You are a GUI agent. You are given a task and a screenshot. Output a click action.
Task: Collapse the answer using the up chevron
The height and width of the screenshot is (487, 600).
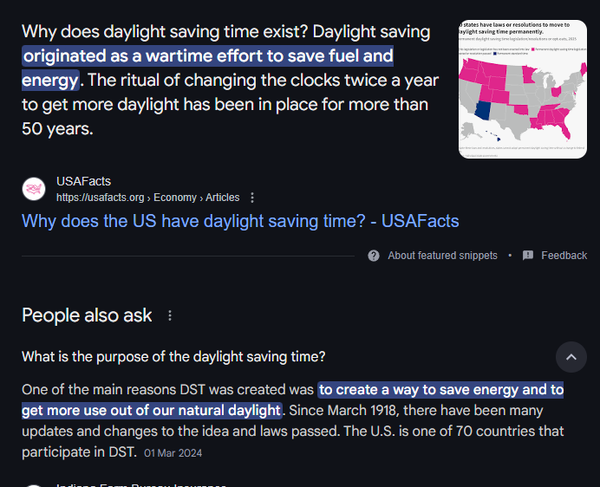pyautogui.click(x=571, y=357)
